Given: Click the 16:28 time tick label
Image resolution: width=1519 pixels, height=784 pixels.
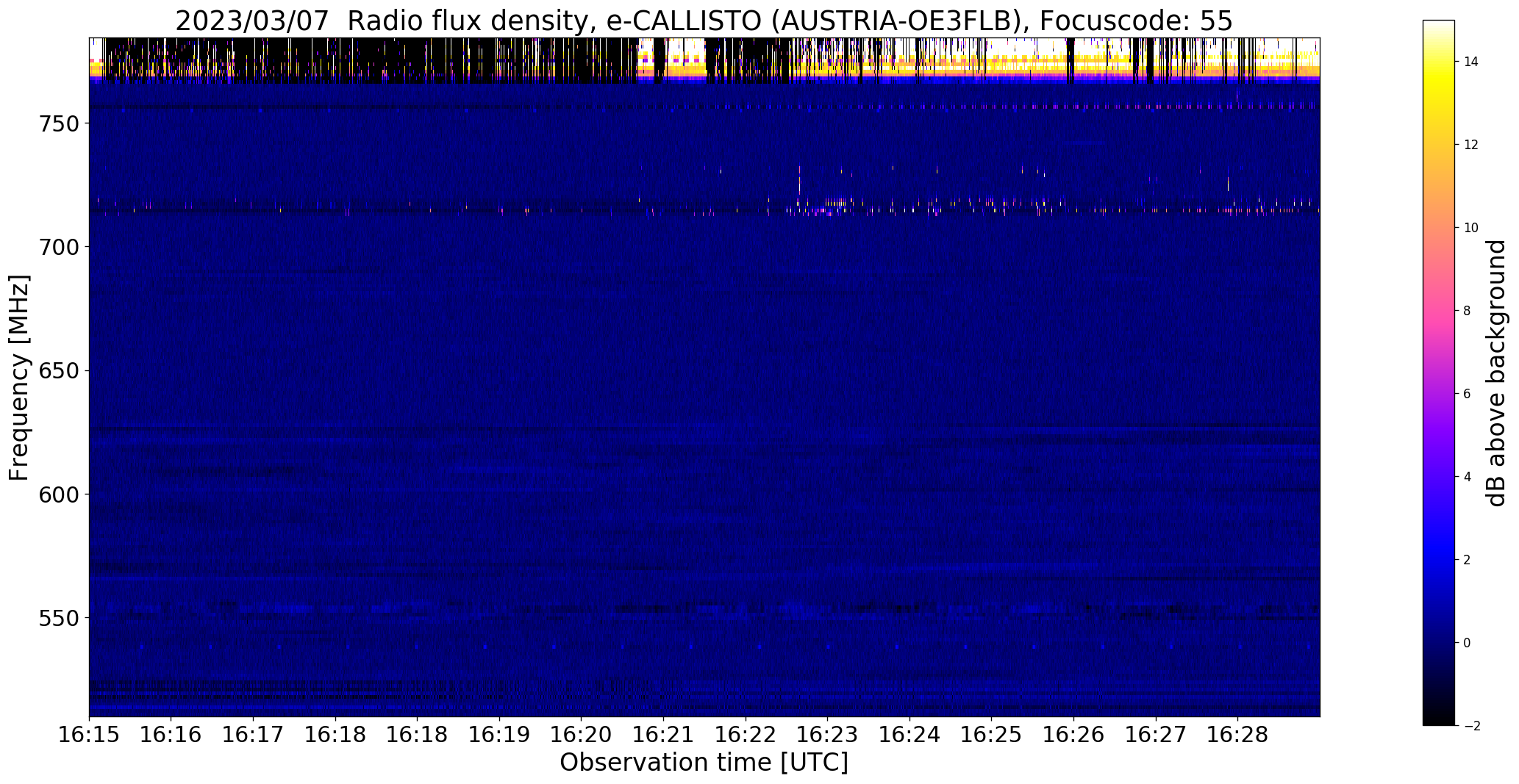Looking at the screenshot, I should click(1237, 734).
